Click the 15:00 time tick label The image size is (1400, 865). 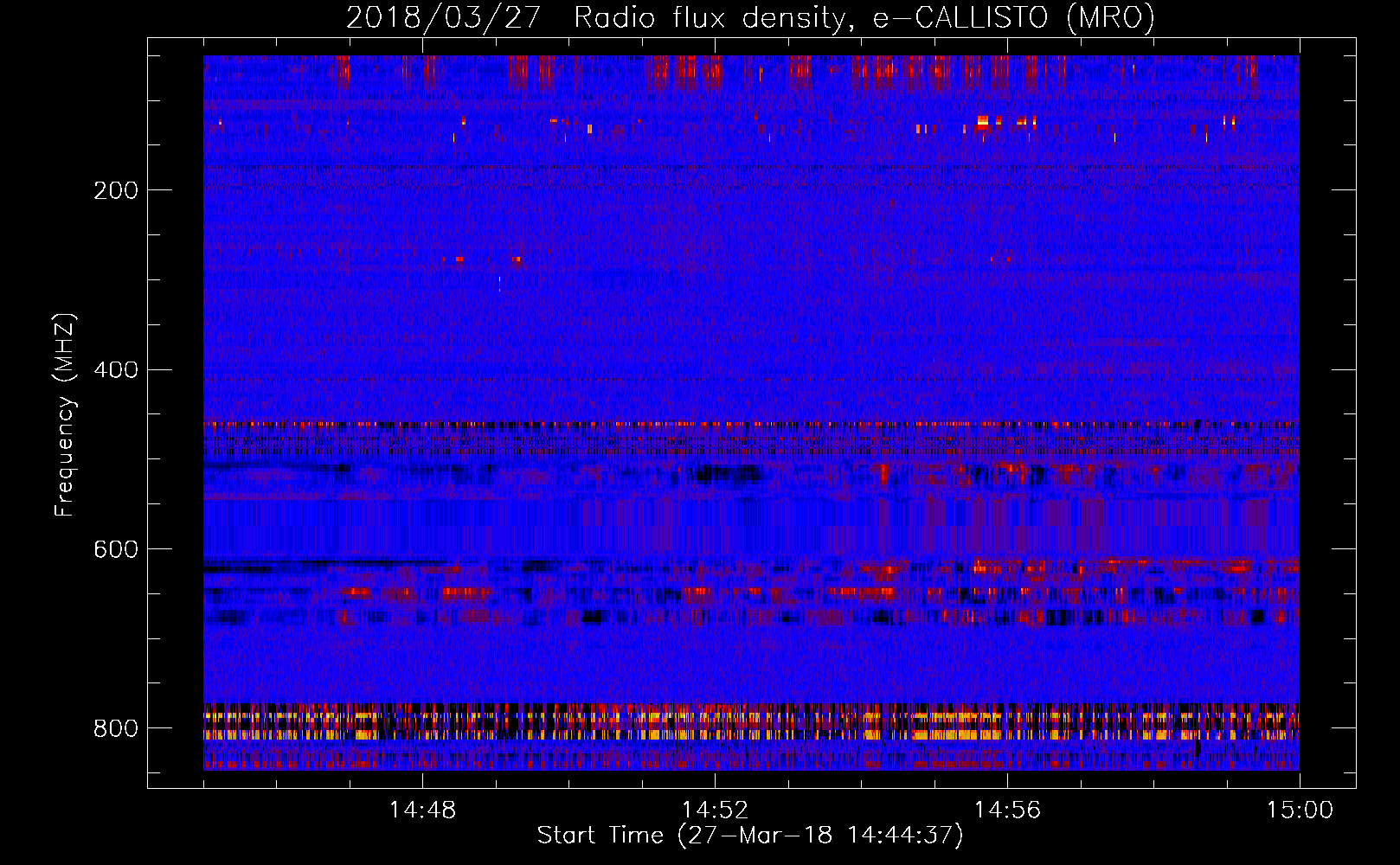(1300, 810)
